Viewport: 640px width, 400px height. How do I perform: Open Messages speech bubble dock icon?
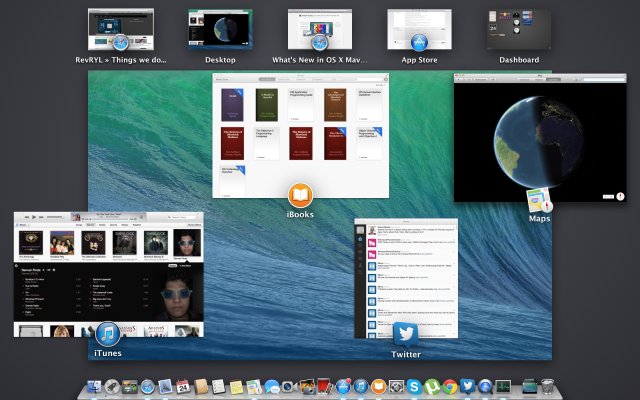point(271,386)
